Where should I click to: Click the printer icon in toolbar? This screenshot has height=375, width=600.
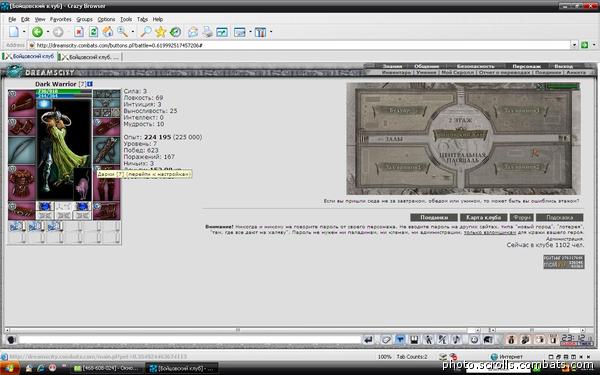(207, 32)
